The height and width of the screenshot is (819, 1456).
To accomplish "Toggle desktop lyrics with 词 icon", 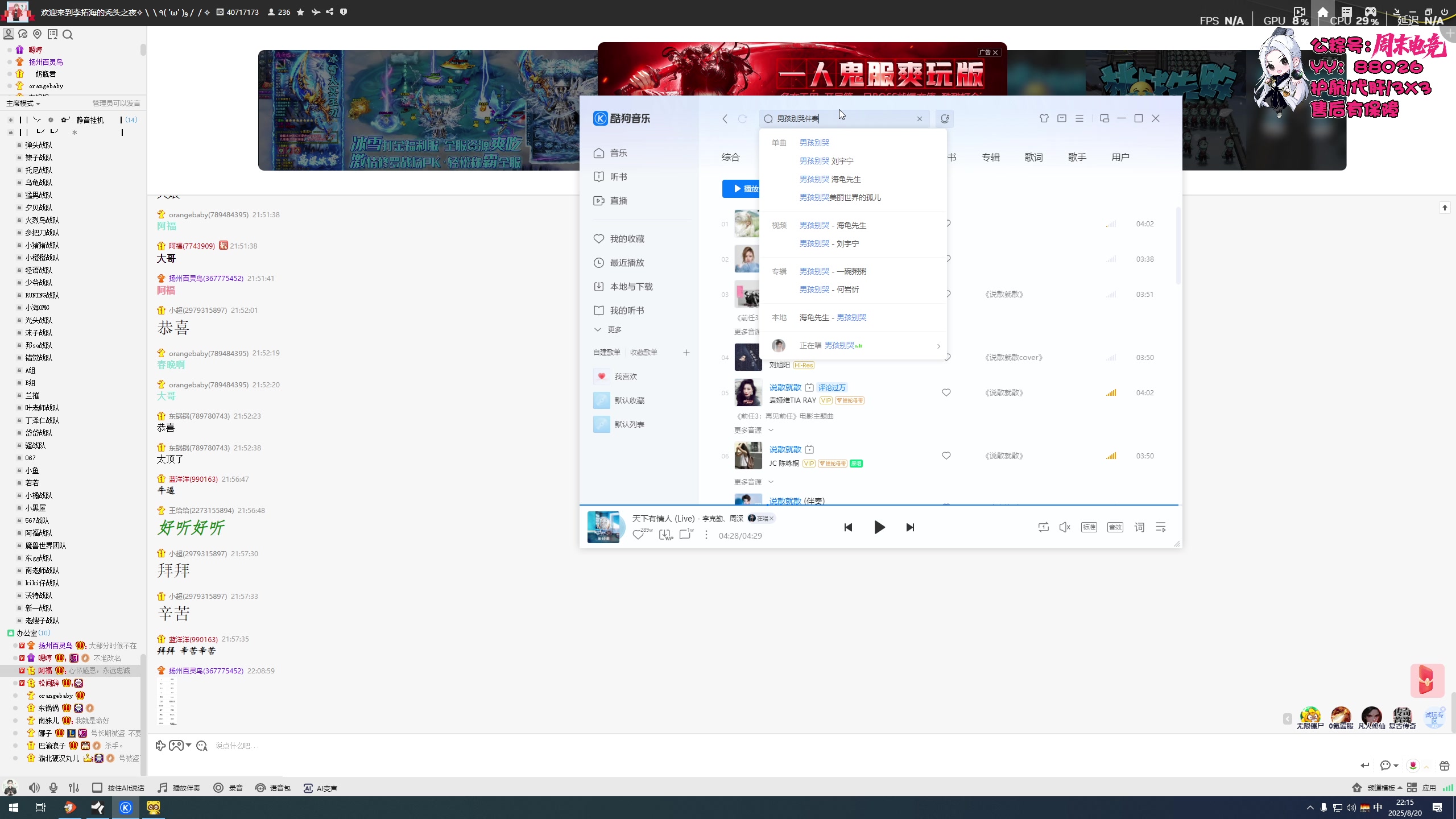I will pos(1139,527).
